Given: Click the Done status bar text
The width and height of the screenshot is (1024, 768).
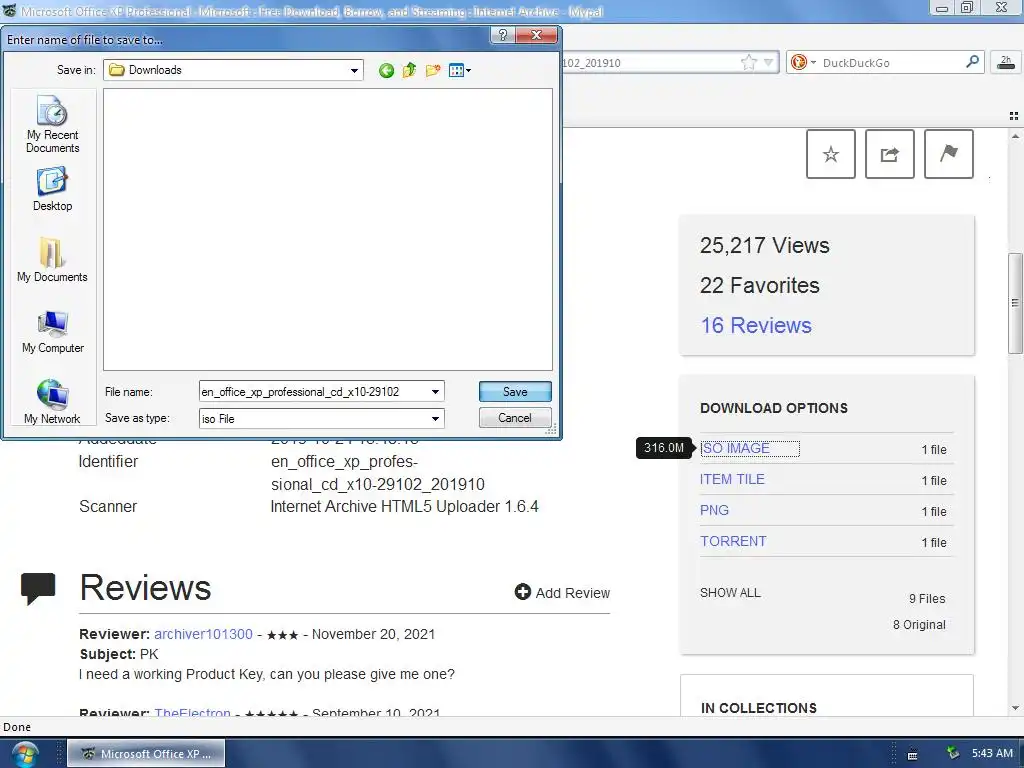Looking at the screenshot, I should click(17, 727).
